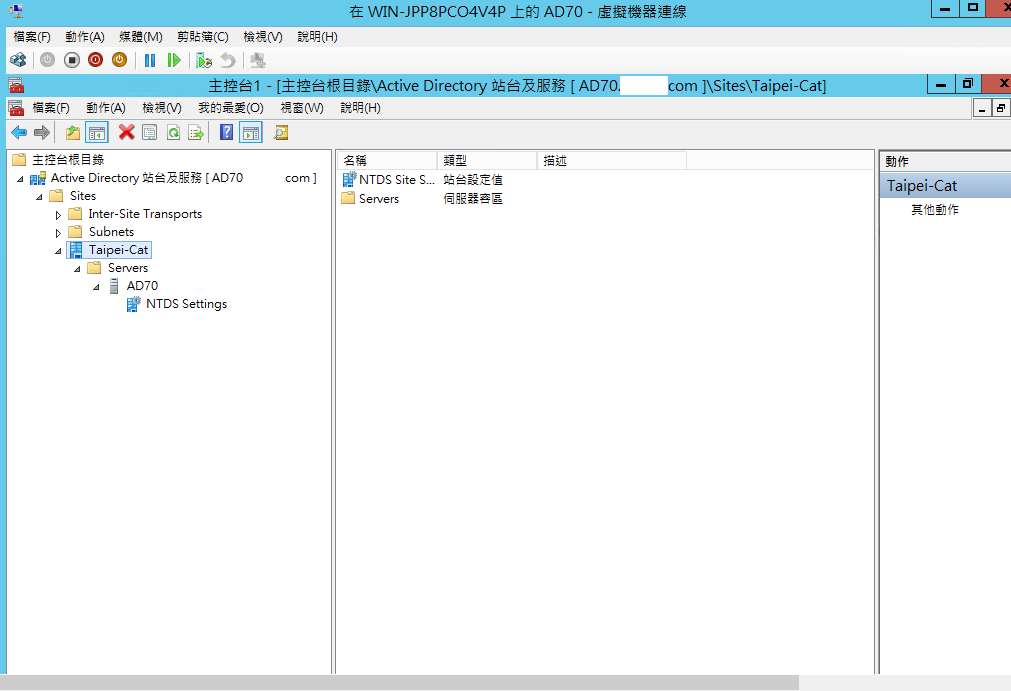This screenshot has width=1011, height=691.
Task: Open 說明(H) menu in the VM connection window
Action: pos(317,37)
